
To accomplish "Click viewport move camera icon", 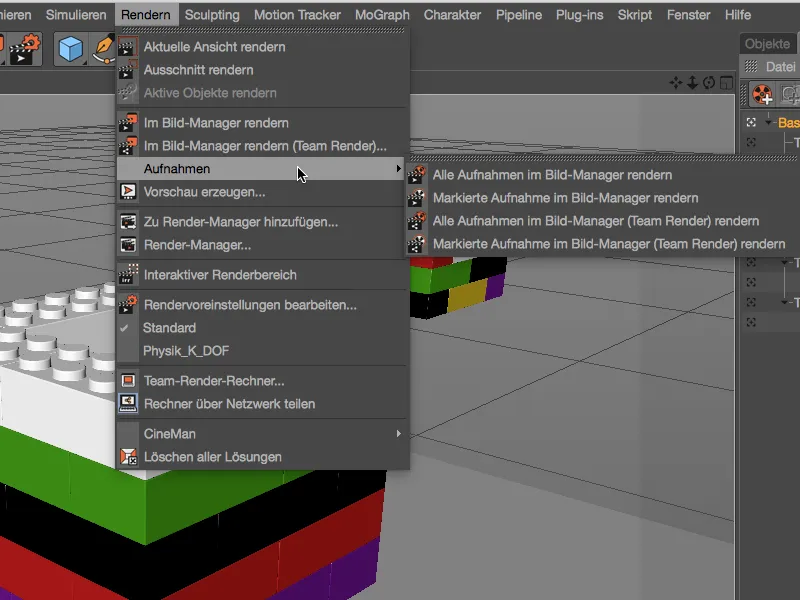I will 676,83.
